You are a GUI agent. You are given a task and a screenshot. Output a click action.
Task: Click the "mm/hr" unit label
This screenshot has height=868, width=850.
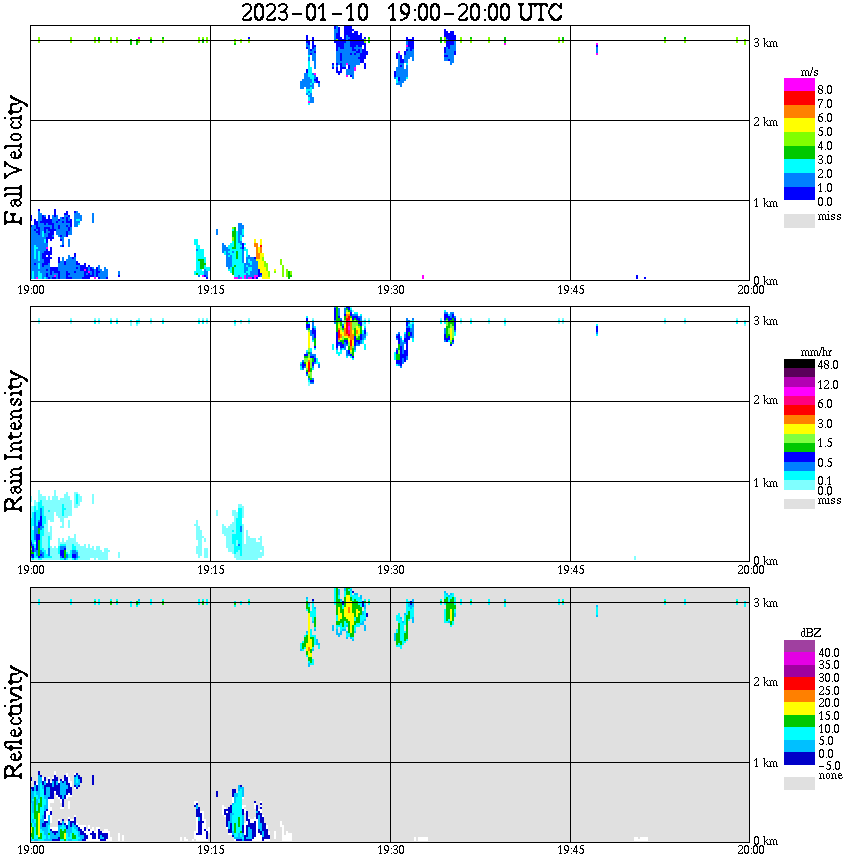816,352
